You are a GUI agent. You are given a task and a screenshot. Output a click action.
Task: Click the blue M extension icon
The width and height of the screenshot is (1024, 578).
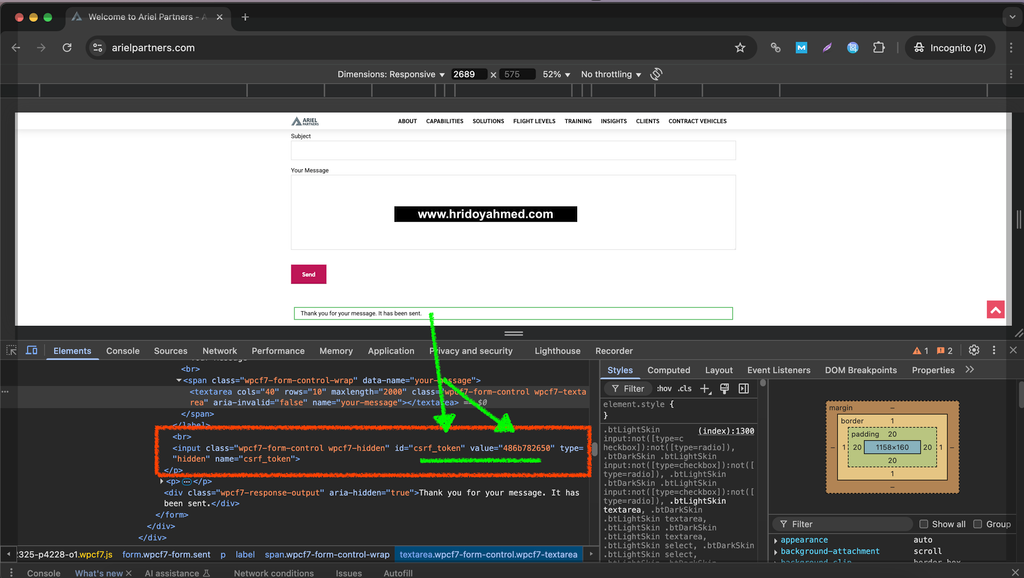801,48
